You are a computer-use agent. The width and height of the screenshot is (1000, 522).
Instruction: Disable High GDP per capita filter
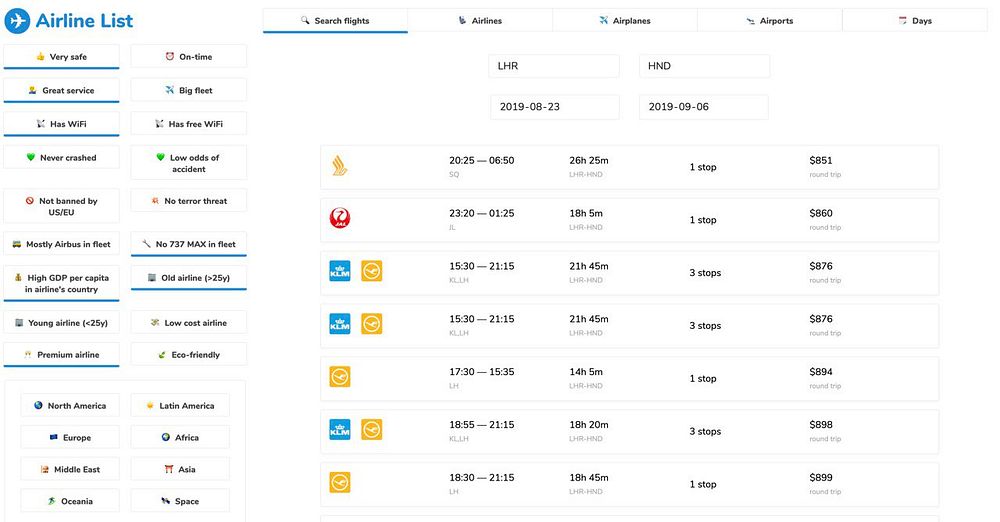point(61,284)
